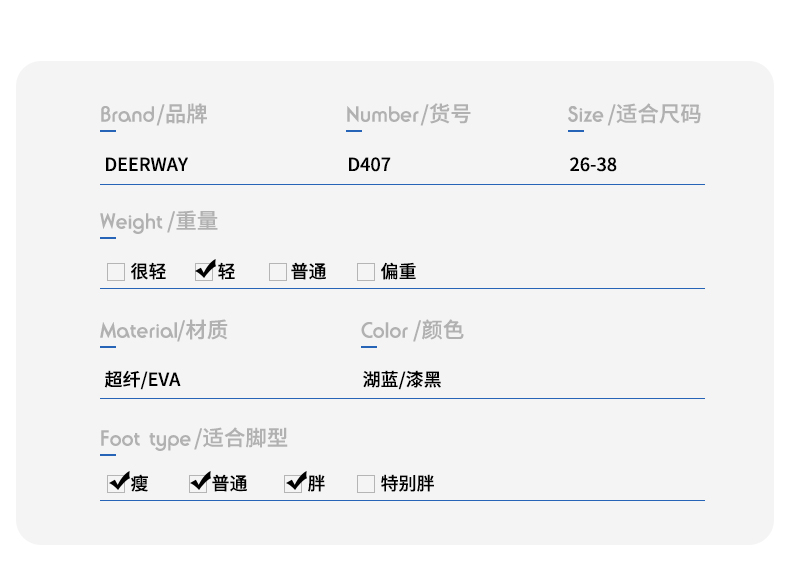
Task: Uncheck the 胖 foot type checkbox
Action: [x=293, y=484]
